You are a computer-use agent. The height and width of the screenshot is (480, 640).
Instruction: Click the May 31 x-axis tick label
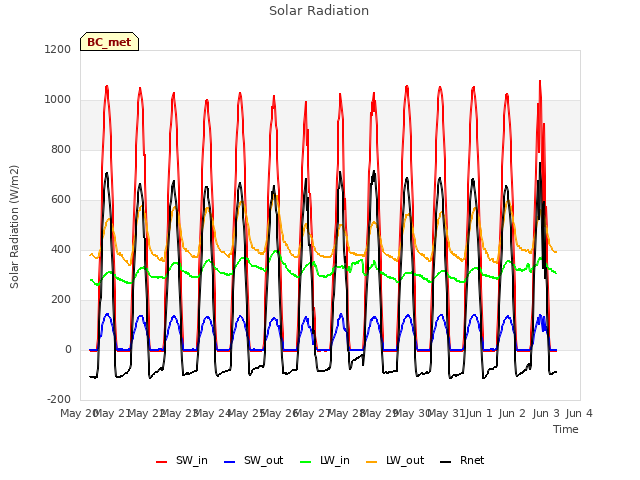click(x=447, y=413)
